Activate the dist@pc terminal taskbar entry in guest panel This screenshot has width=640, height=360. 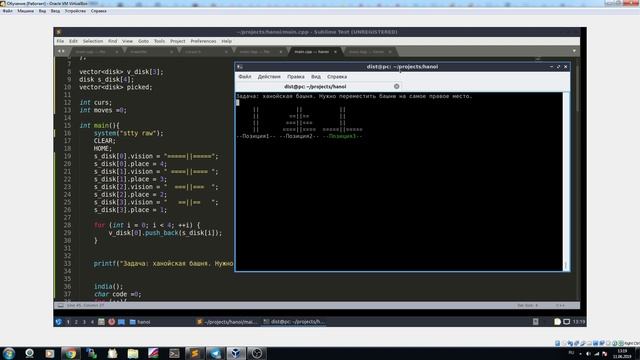click(294, 322)
